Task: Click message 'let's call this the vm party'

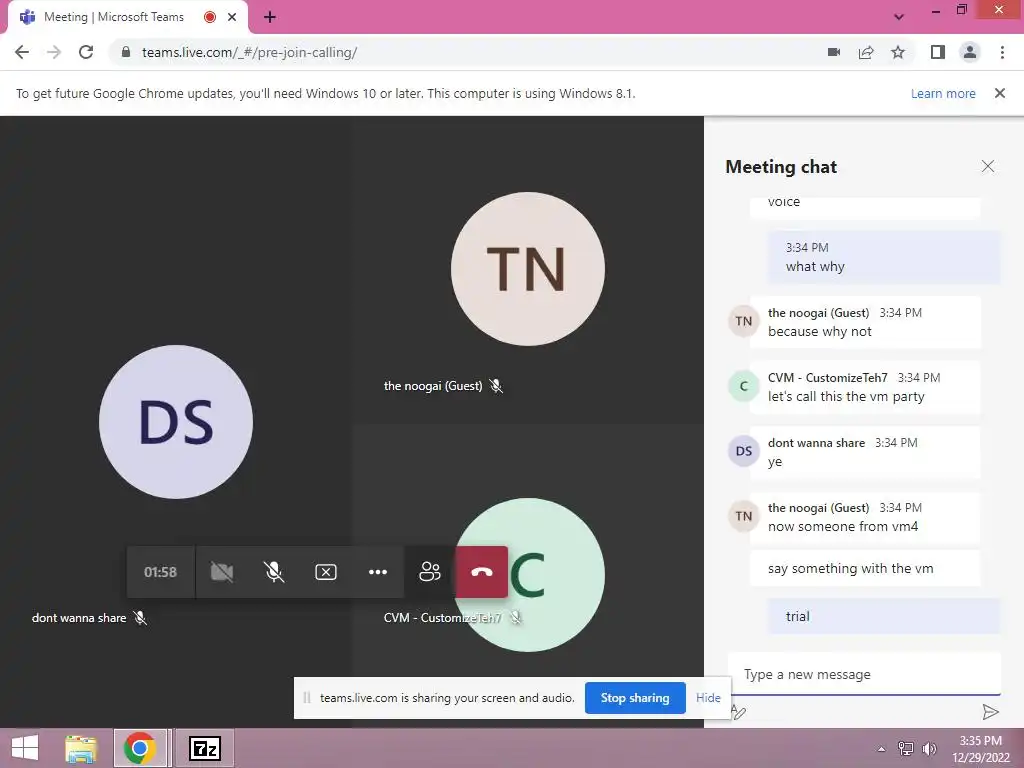Action: click(x=846, y=396)
